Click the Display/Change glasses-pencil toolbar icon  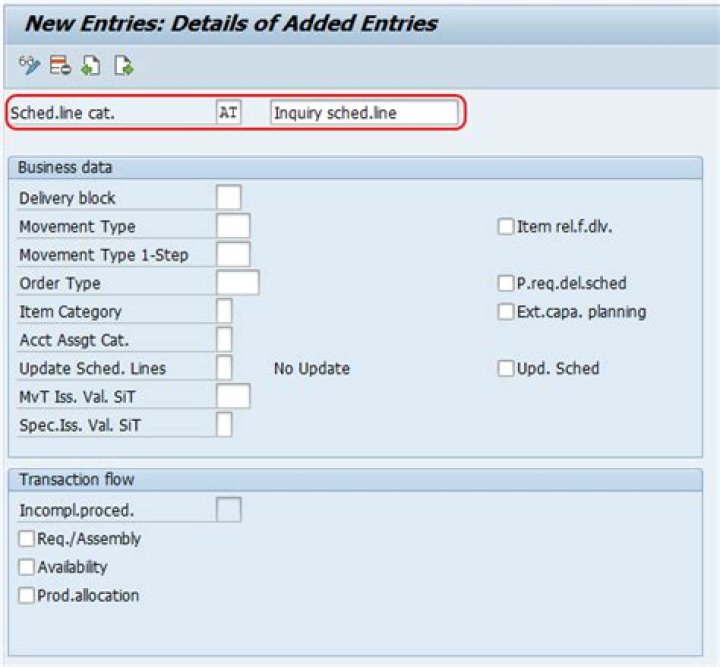click(x=29, y=65)
